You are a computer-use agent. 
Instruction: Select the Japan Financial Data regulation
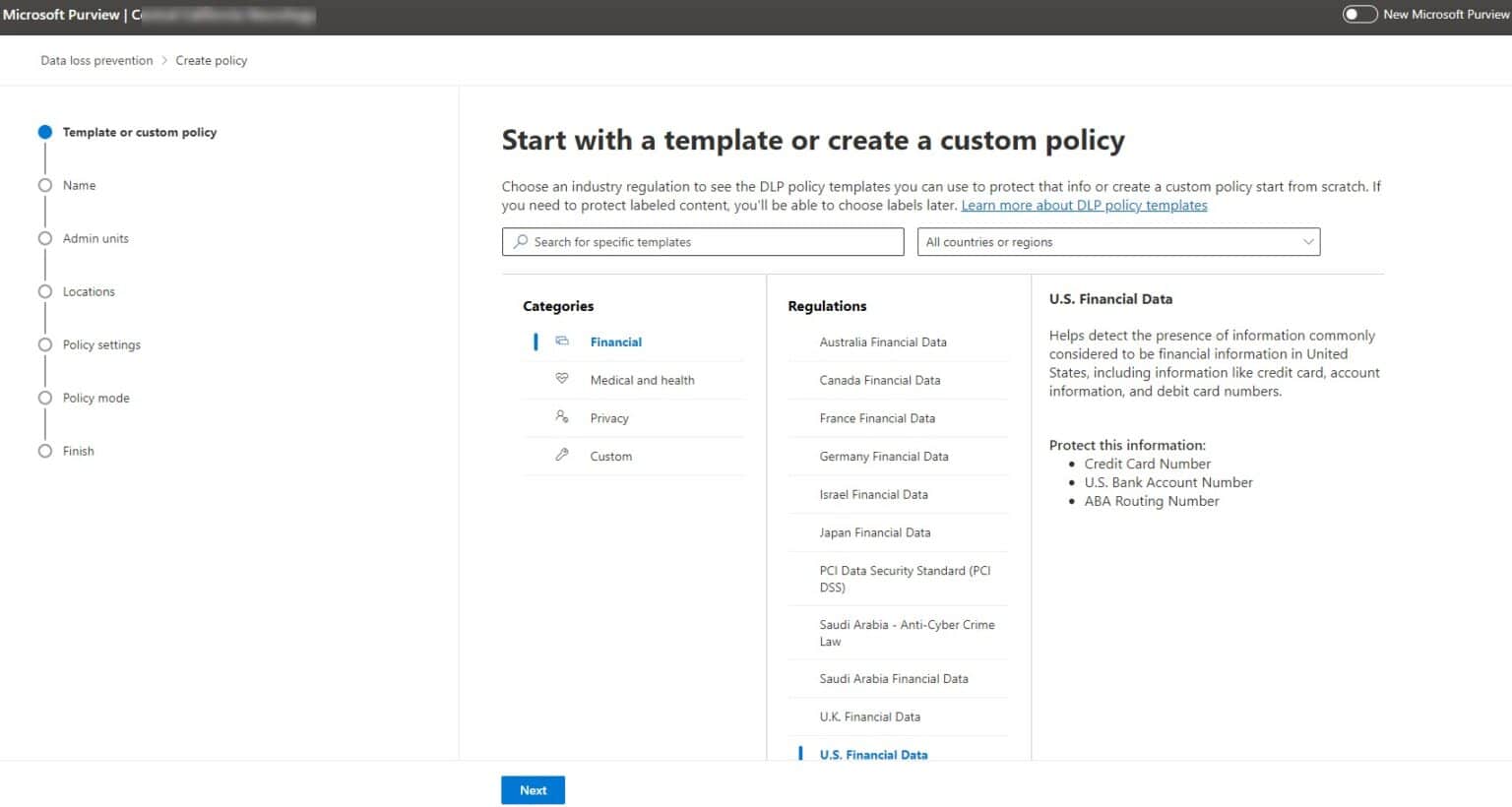[875, 531]
